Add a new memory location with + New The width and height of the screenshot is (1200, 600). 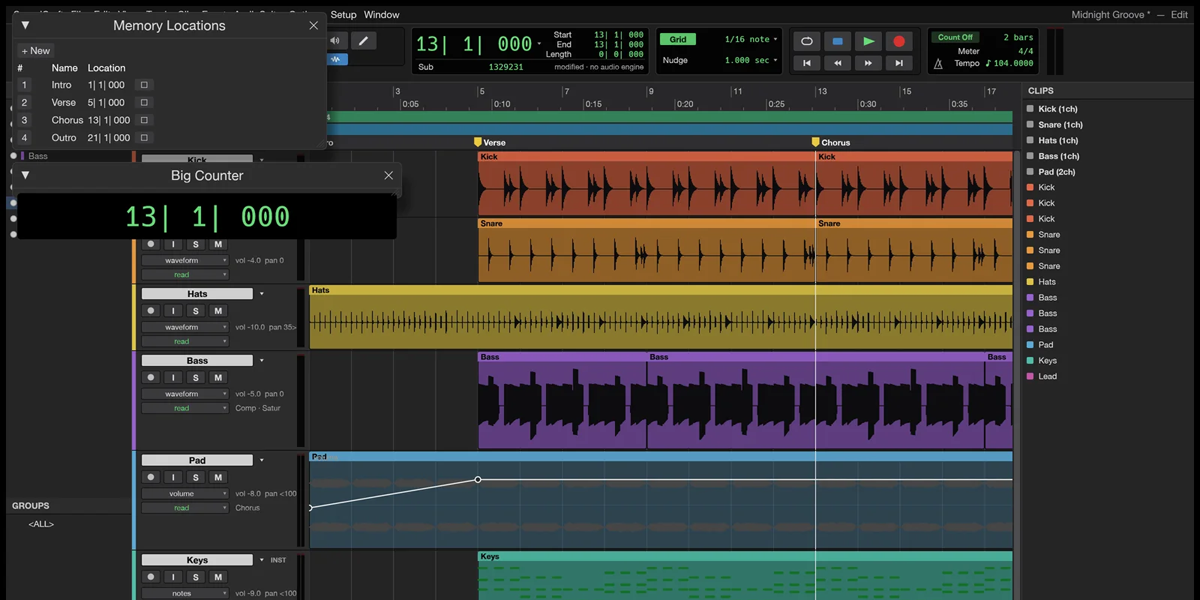tap(35, 50)
